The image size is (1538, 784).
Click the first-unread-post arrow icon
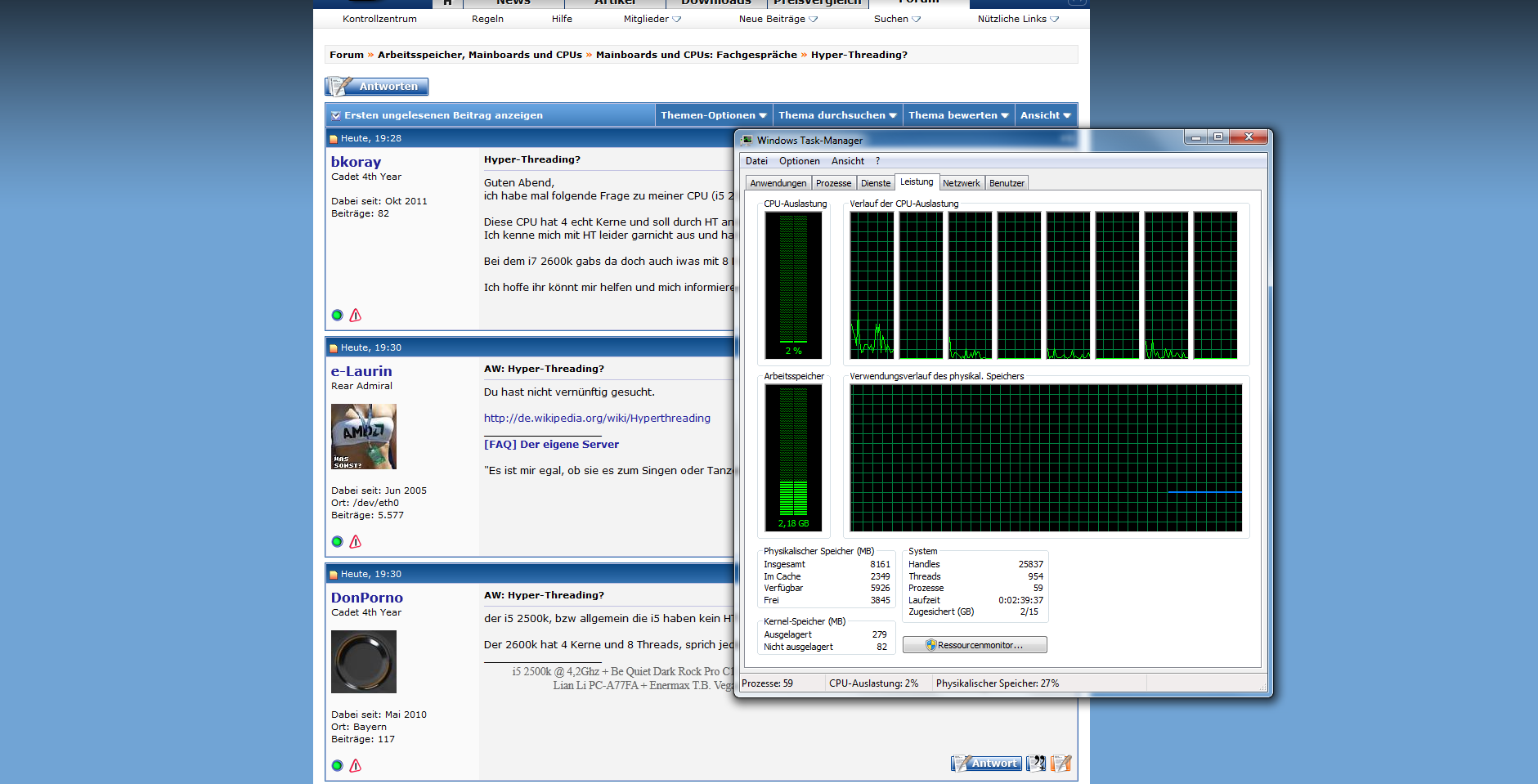pos(335,115)
